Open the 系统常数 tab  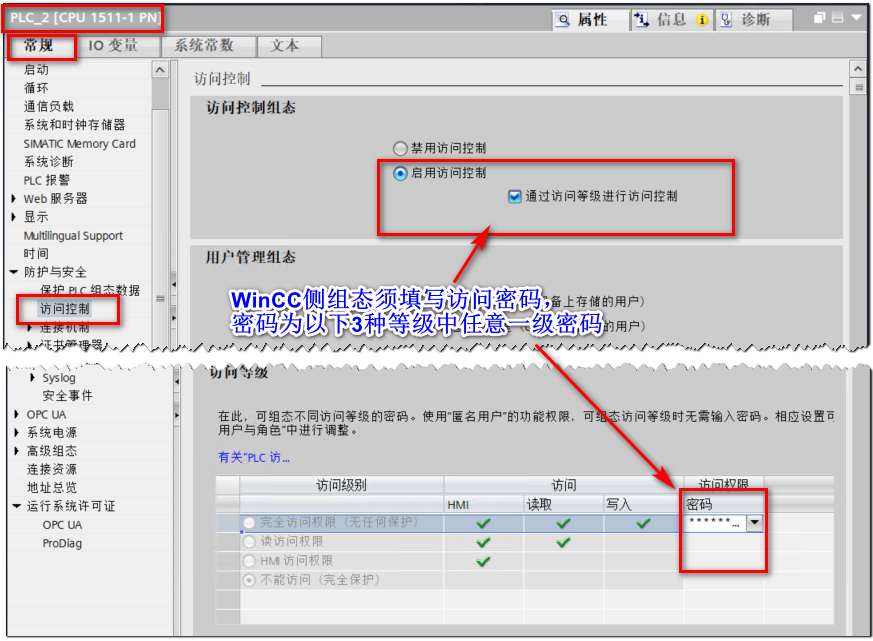coord(207,46)
